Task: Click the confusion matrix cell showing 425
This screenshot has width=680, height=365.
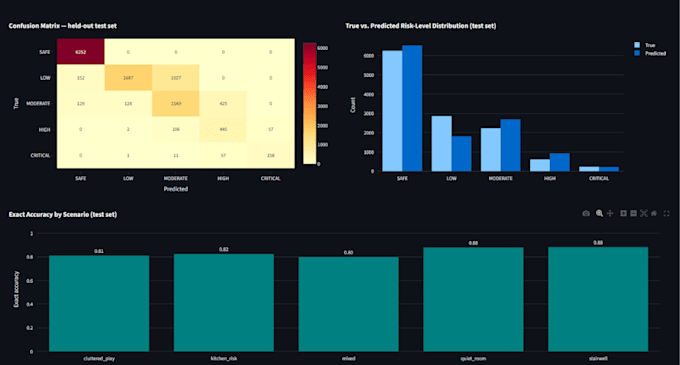Action: [223, 104]
